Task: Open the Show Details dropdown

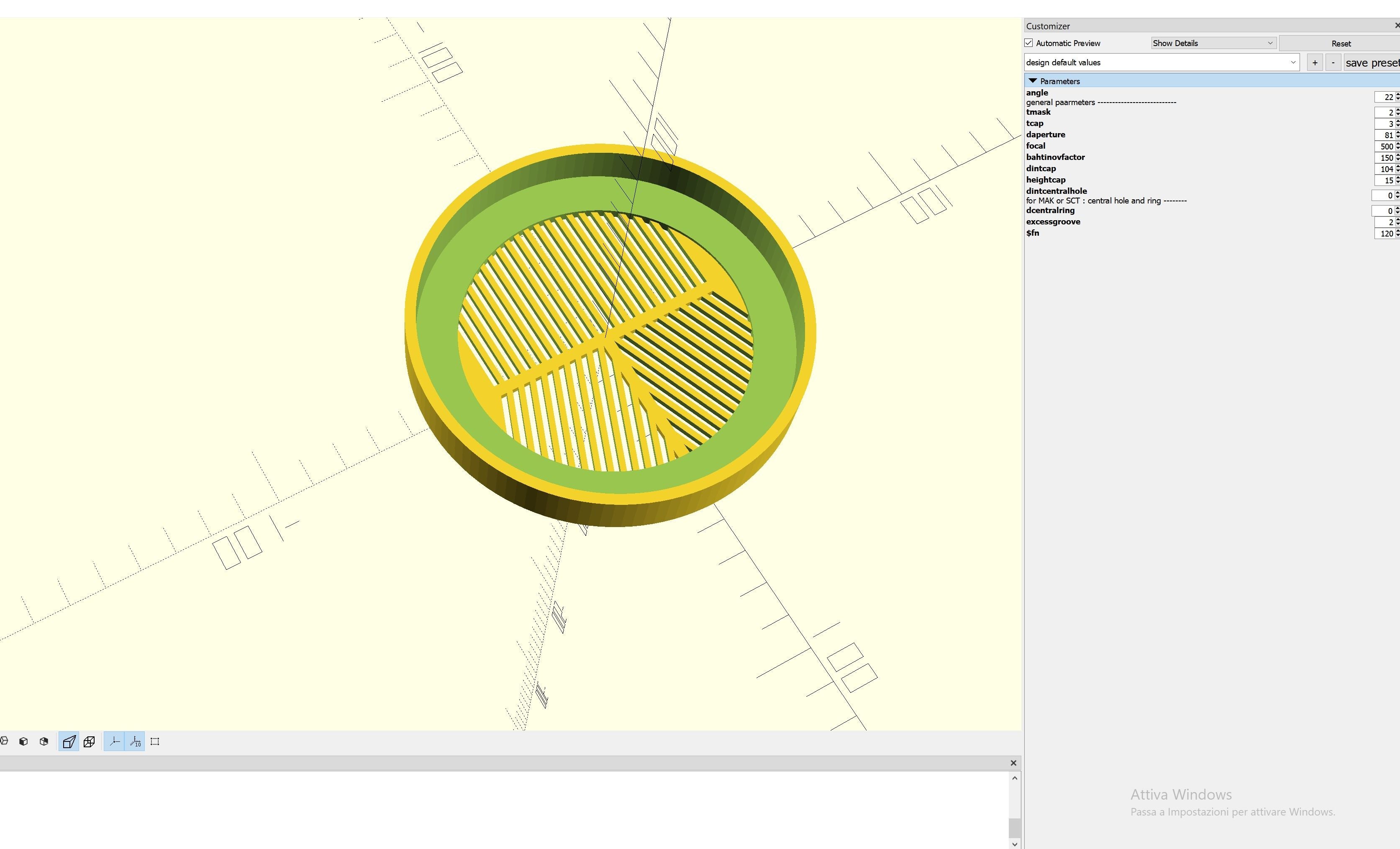Action: click(1213, 43)
